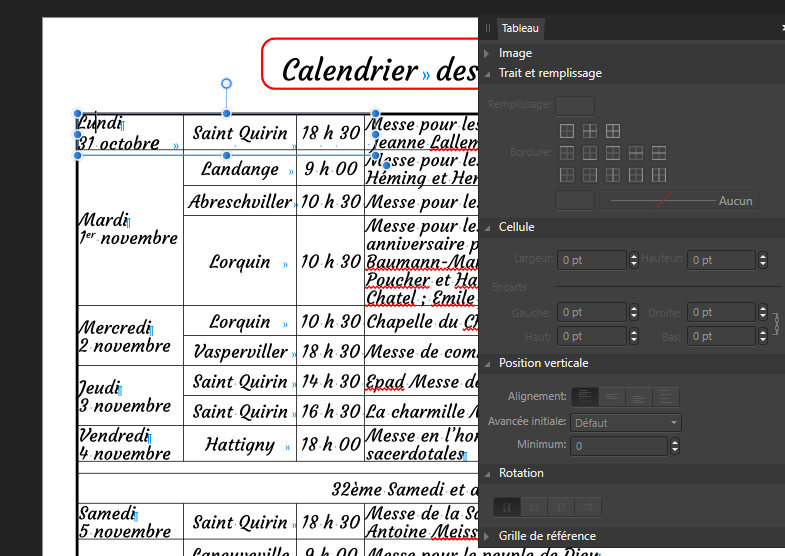Rotate cell text 180 degrees
The height and width of the screenshot is (556, 785).
[561, 507]
